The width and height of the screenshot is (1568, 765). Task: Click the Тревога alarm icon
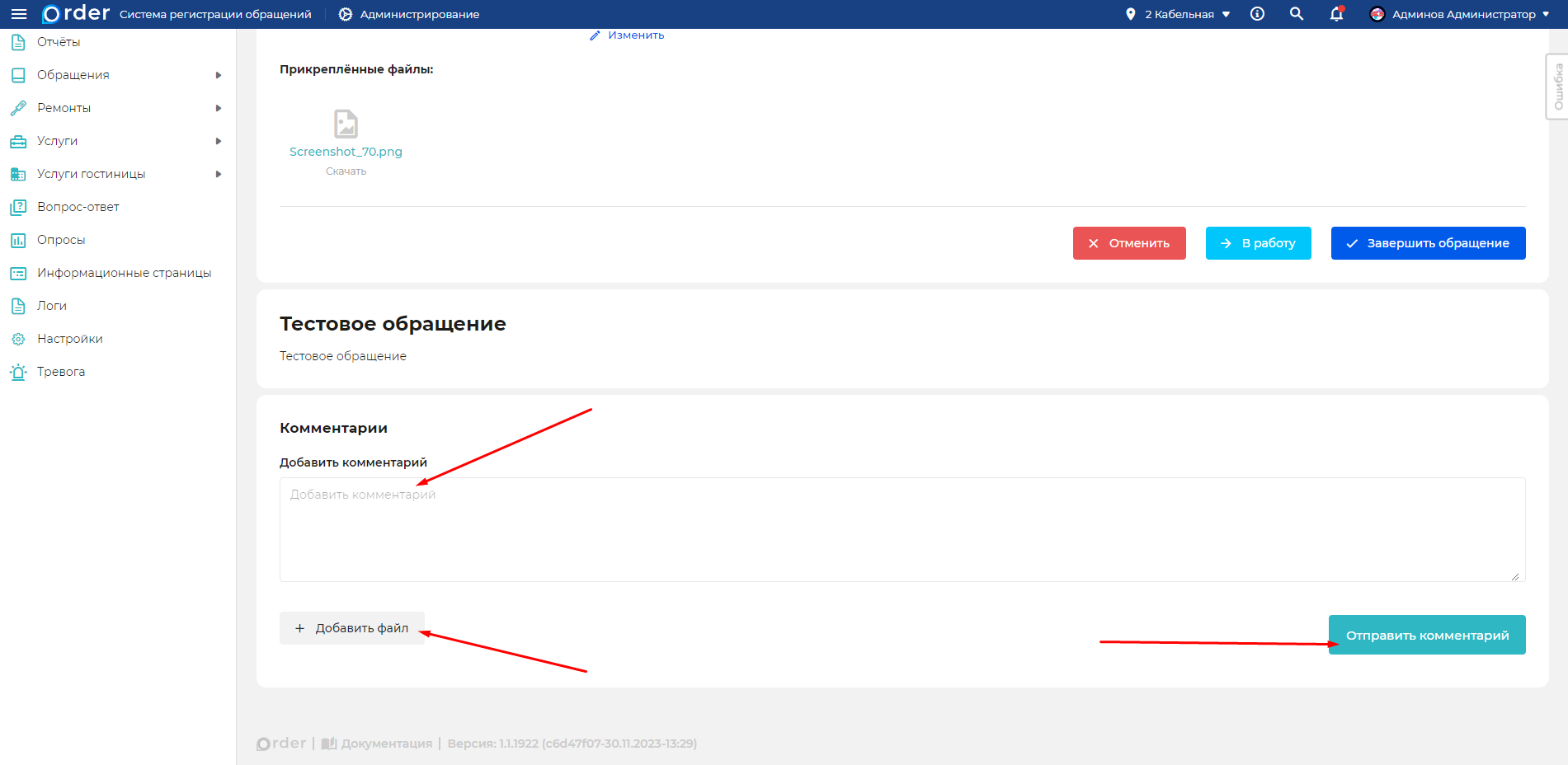[18, 372]
